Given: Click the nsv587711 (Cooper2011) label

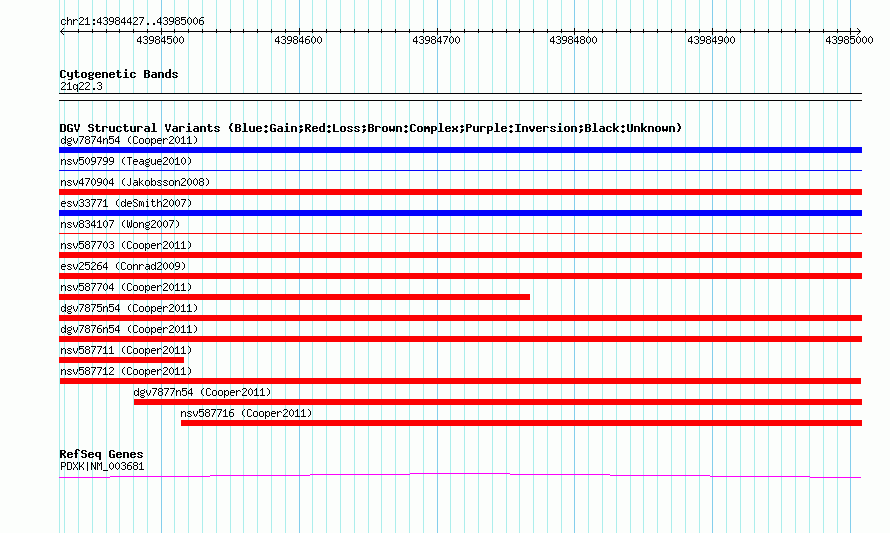Looking at the screenshot, I should (x=126, y=350).
